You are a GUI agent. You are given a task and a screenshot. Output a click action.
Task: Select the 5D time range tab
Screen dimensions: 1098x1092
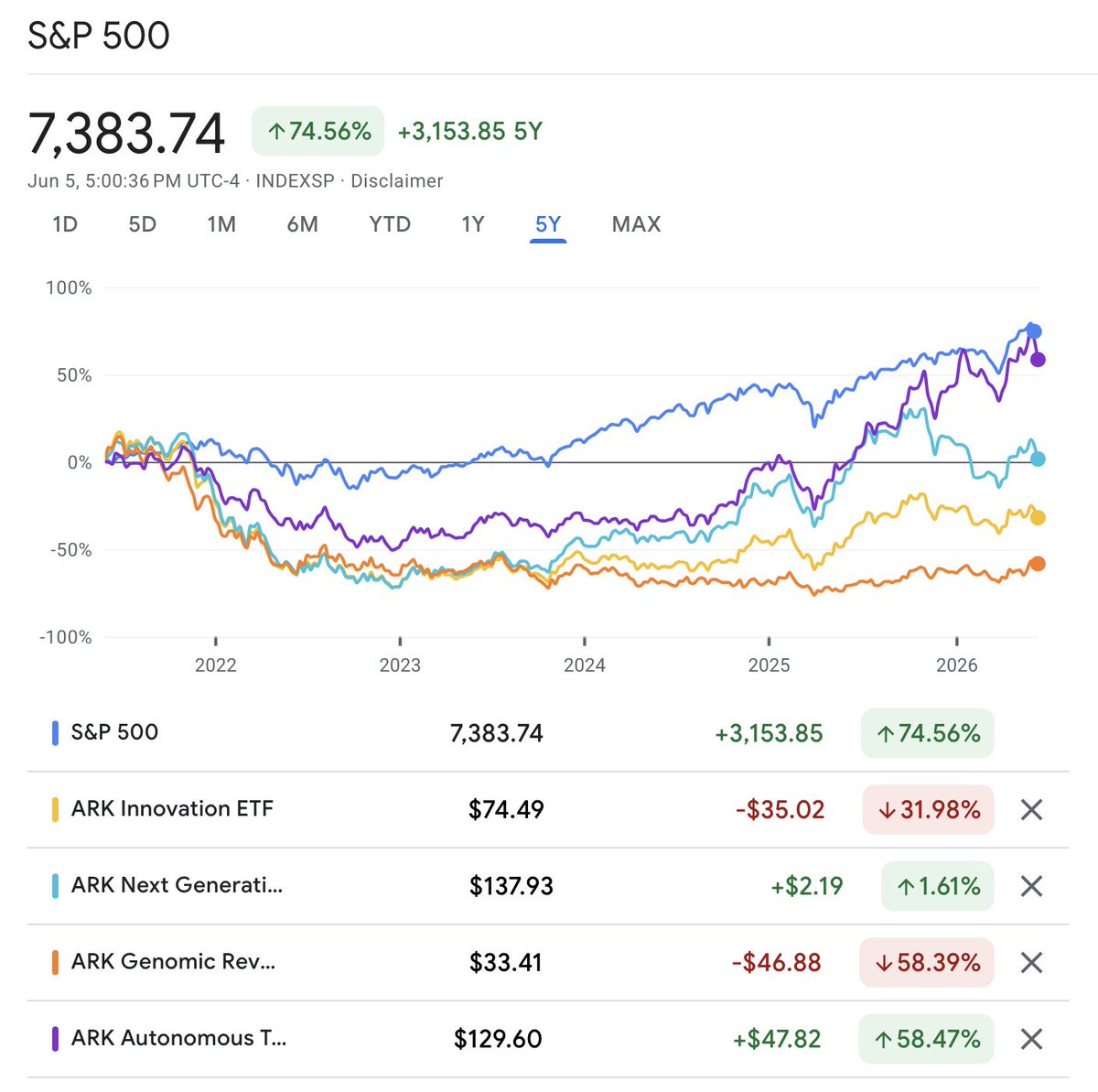[142, 224]
